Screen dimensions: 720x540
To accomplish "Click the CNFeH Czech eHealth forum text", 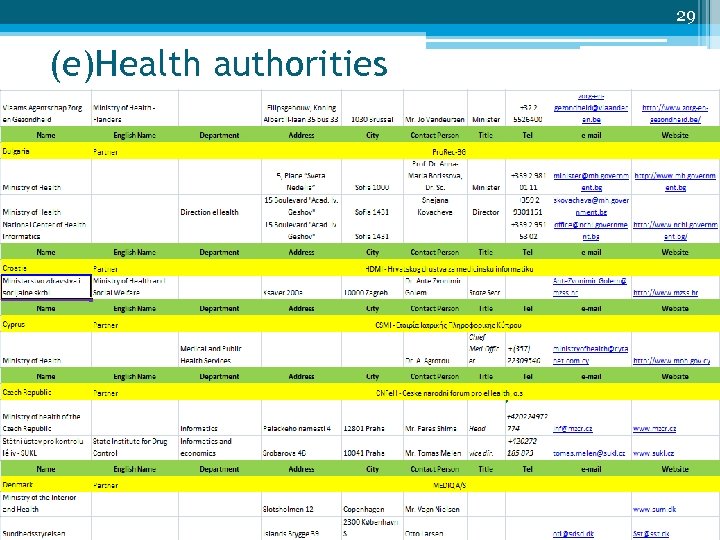I will coord(449,394).
